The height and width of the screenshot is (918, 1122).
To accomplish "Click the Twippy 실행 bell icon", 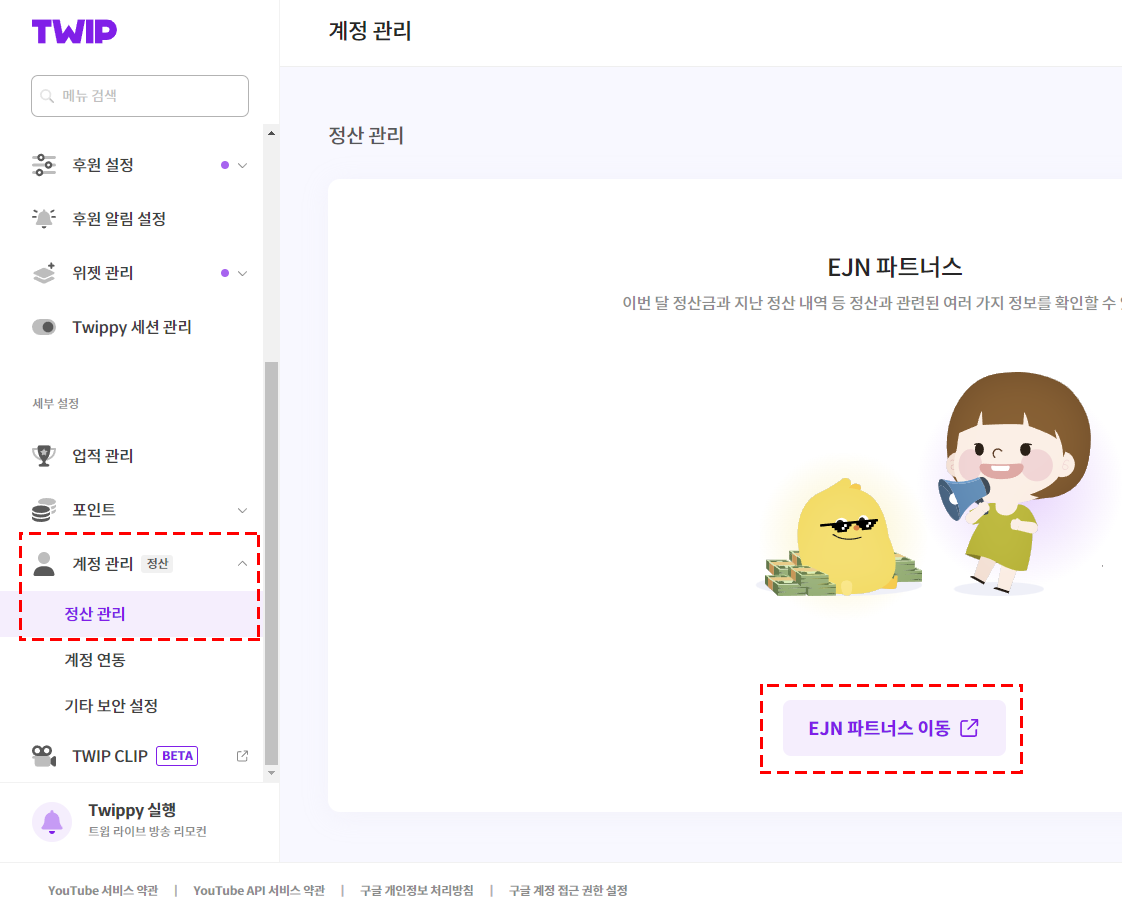I will pyautogui.click(x=52, y=822).
